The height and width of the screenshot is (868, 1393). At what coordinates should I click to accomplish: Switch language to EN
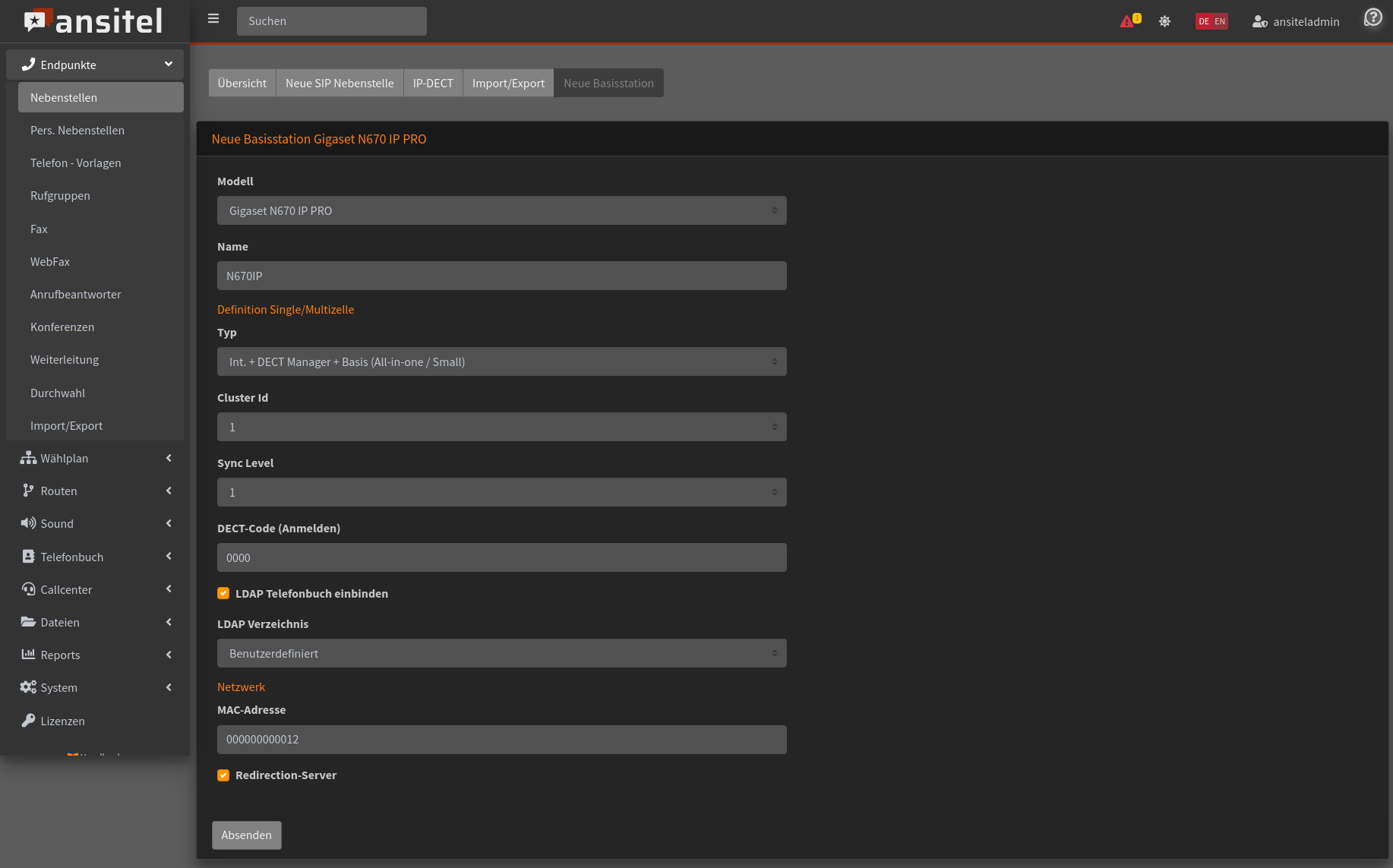click(1220, 21)
